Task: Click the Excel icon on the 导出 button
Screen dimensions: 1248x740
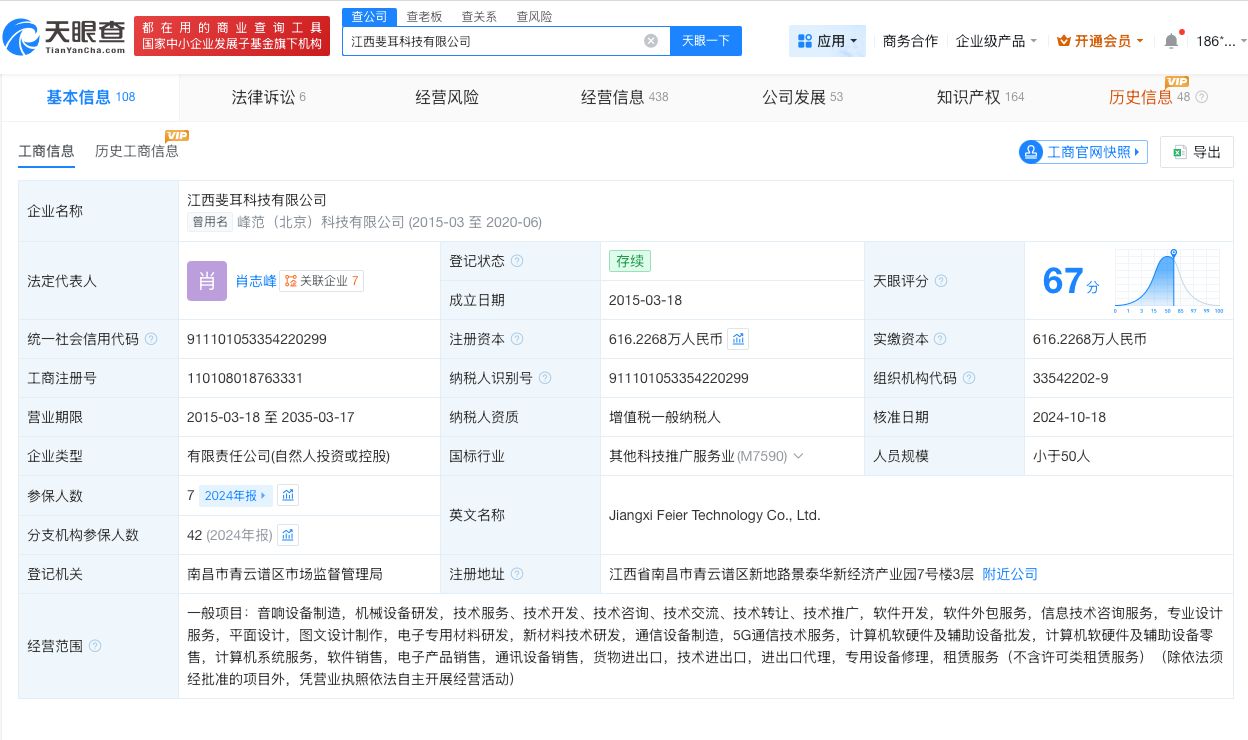Action: [1181, 151]
